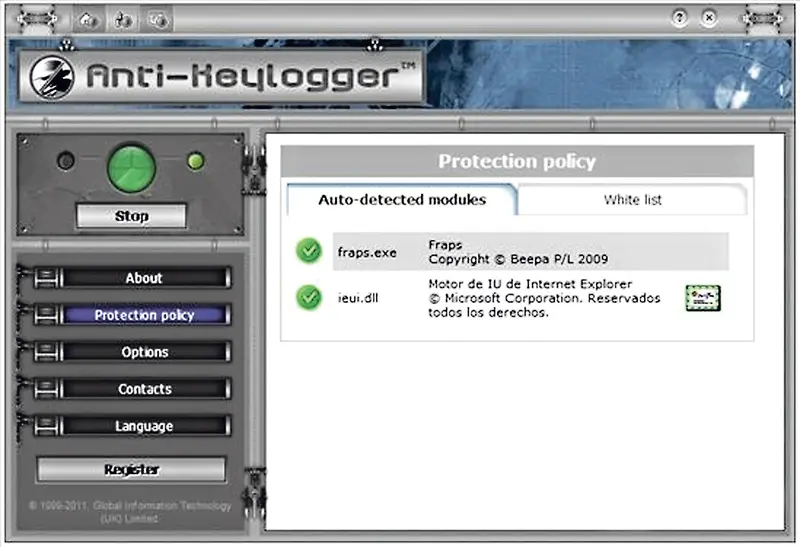800x547 pixels.
Task: Select the fraps.exe module row
Action: [531, 252]
